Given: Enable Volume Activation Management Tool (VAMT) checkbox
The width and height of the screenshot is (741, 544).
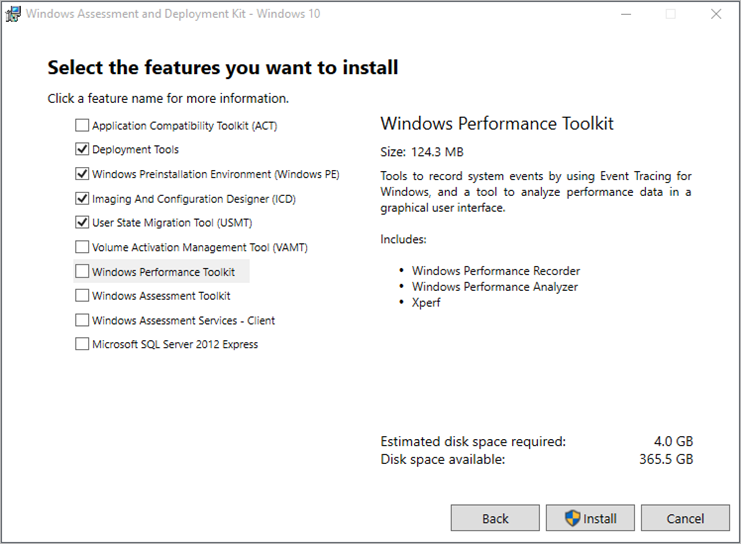Looking at the screenshot, I should tap(81, 247).
